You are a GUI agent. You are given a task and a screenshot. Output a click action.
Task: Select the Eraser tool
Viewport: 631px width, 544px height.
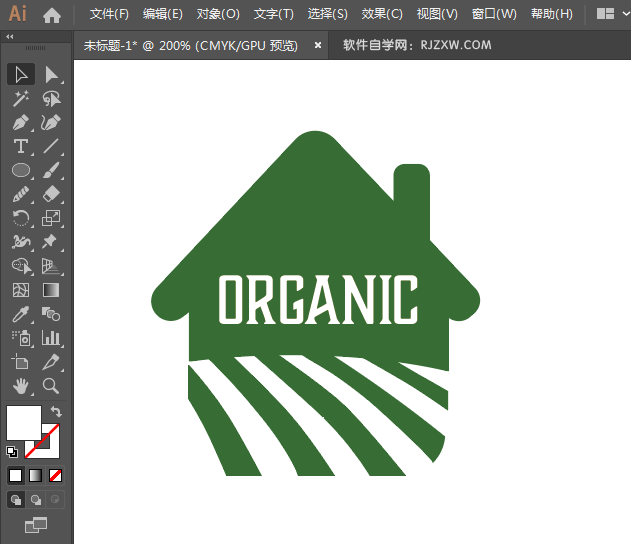coord(51,194)
